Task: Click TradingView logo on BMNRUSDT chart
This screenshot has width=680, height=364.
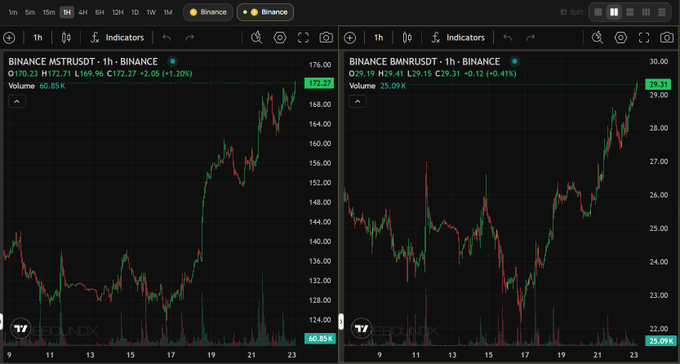Action: (361, 329)
